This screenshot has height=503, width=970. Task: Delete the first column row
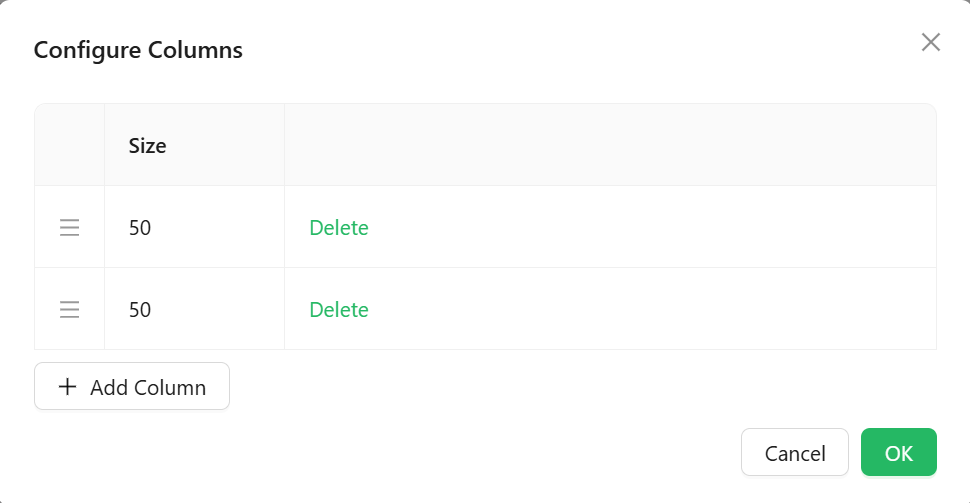pos(338,228)
